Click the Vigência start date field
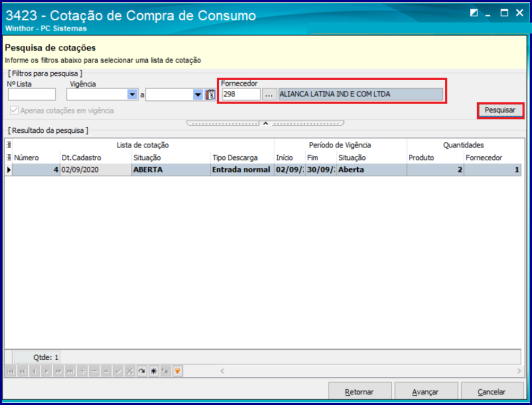 click(x=97, y=95)
